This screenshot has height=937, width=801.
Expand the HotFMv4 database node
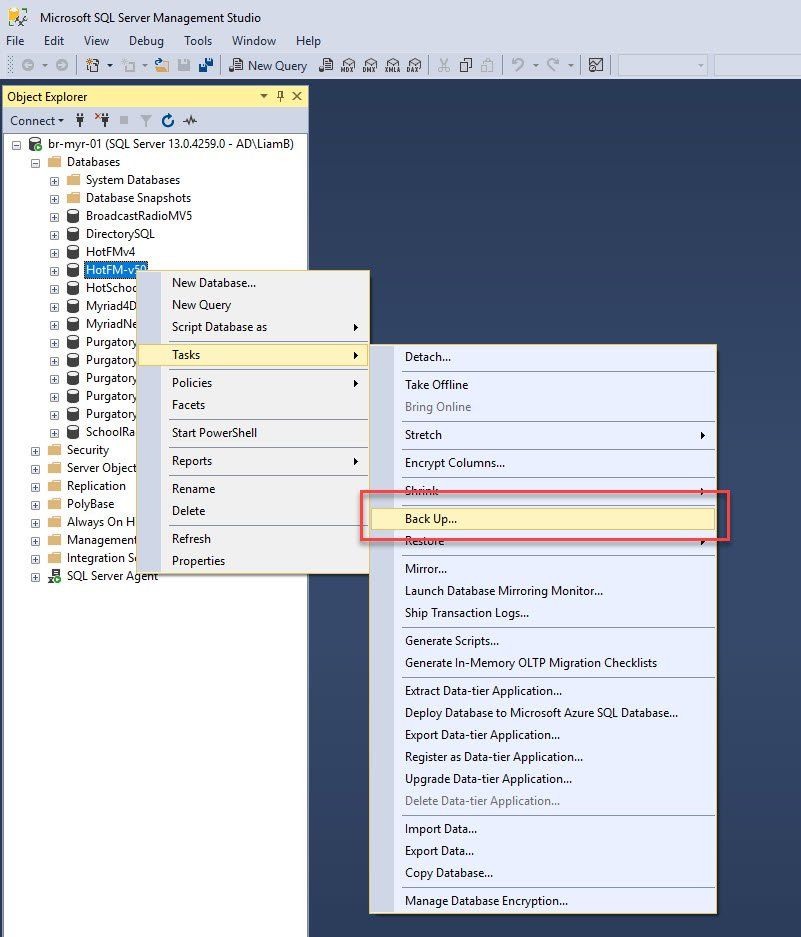54,253
